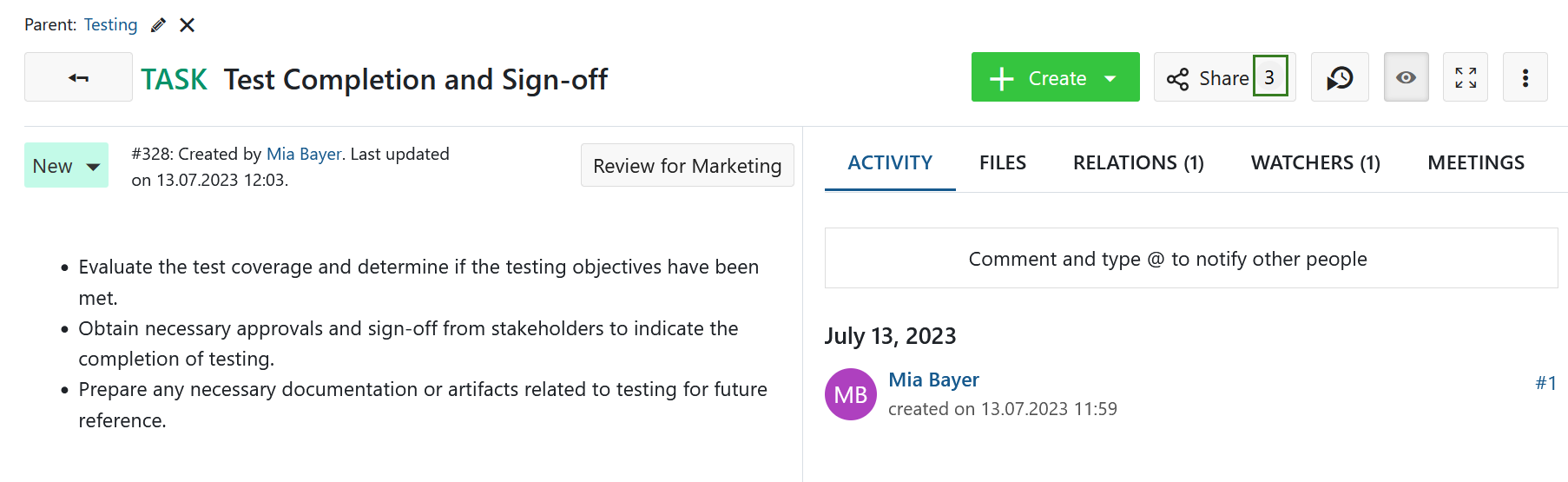Open the New status dropdown
Viewport: 1568px width, 482px height.
66,165
